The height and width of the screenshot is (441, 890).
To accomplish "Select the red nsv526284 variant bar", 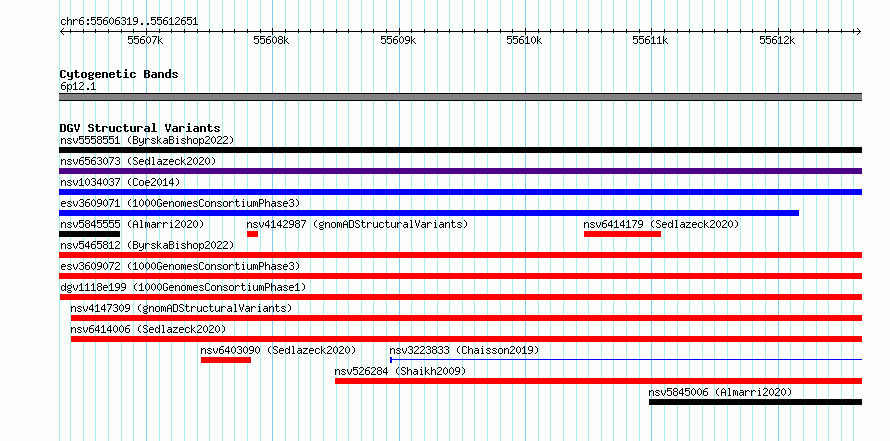I will (x=598, y=381).
